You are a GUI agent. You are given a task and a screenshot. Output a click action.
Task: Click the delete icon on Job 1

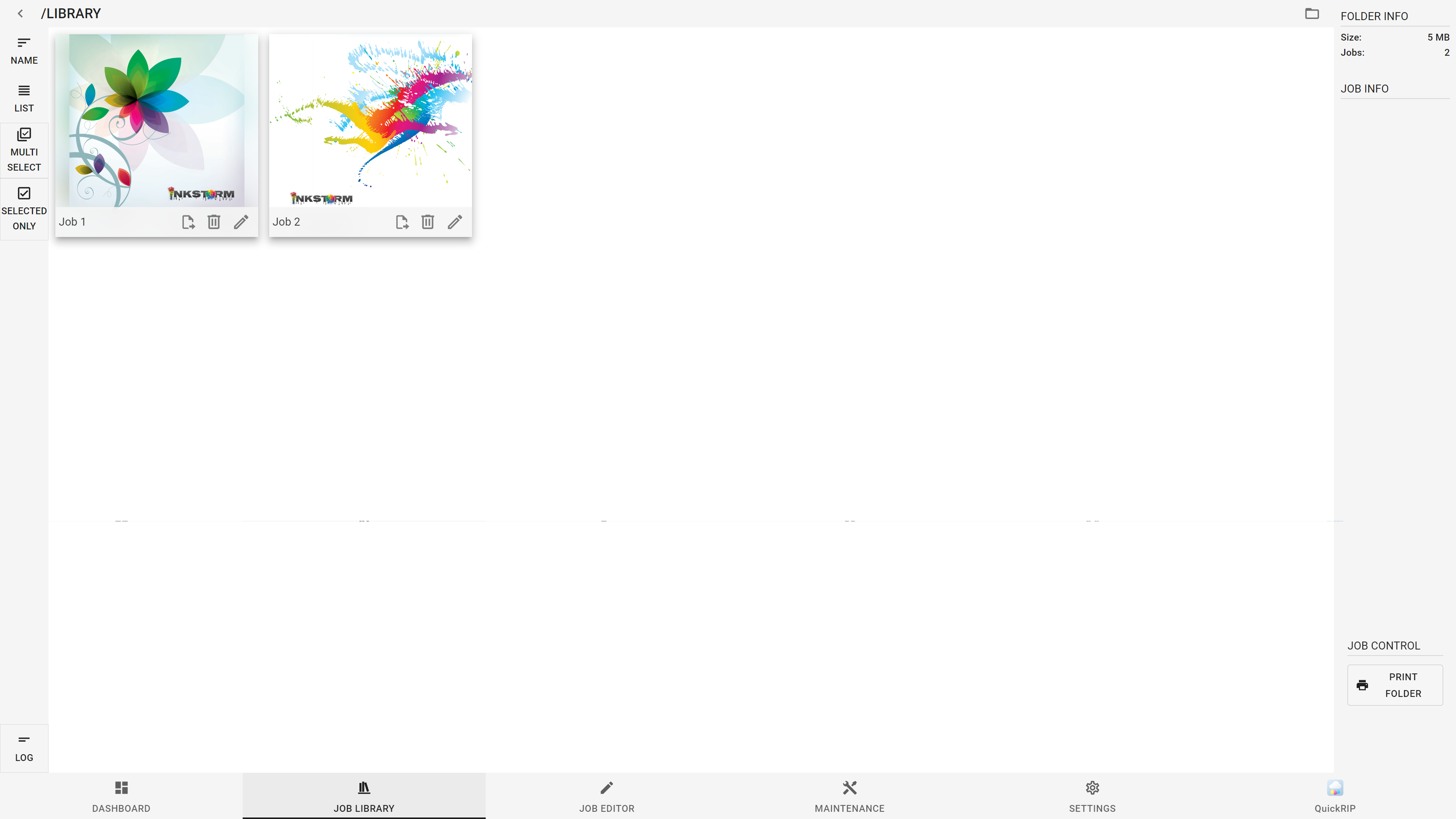[x=214, y=222]
